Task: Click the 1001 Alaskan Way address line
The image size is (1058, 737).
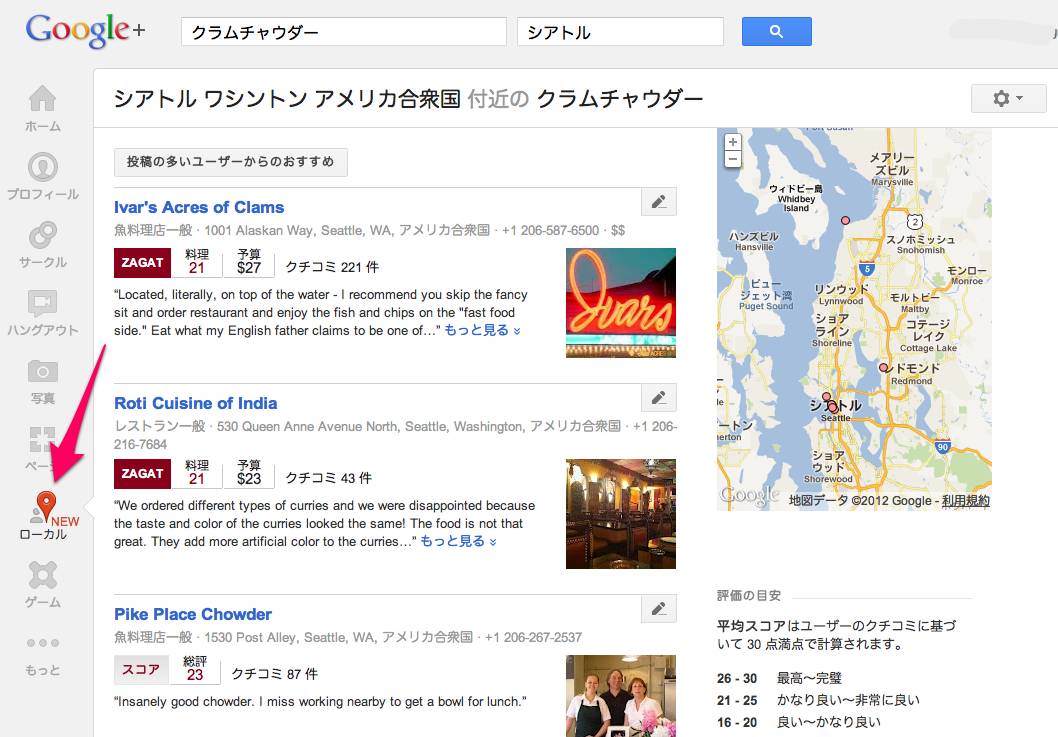Action: pyautogui.click(x=369, y=230)
